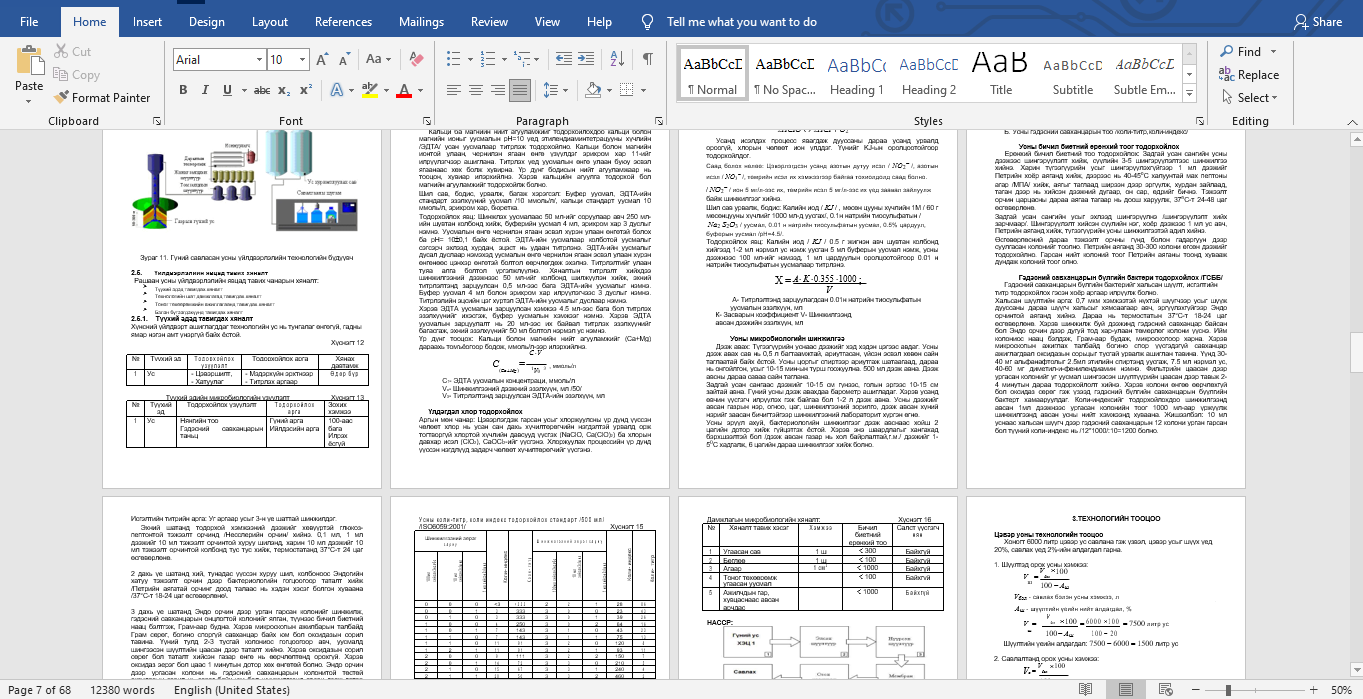Toggle Bold formatting
Screen dimensions: 1363x699
click(x=182, y=91)
